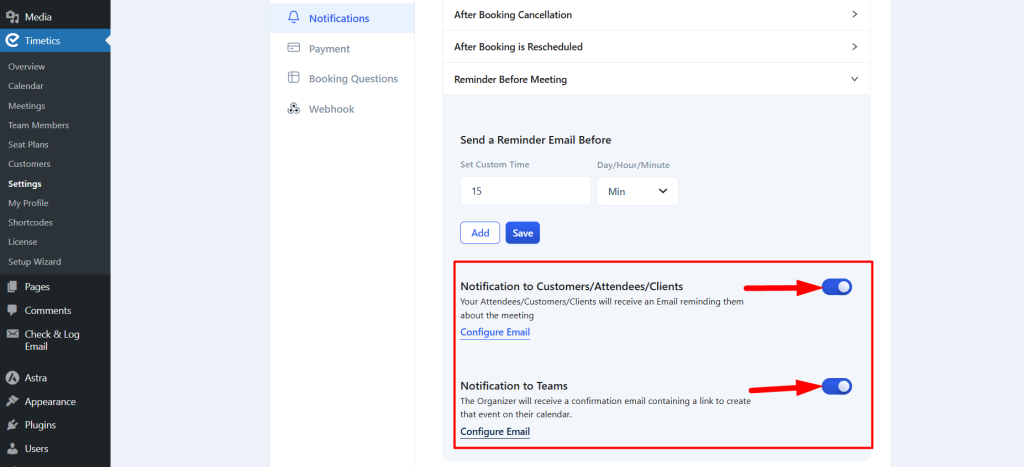This screenshot has width=1024, height=467.
Task: Toggle Notification to Customers/Attendees/Clients switch
Action: 837,286
